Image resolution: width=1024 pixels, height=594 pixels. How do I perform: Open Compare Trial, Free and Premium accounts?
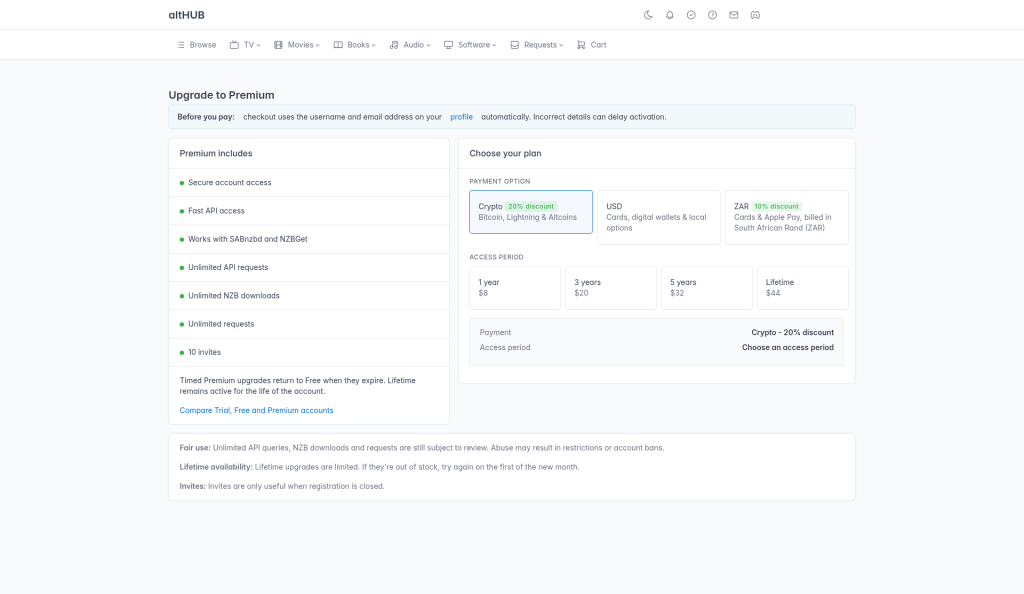257,411
